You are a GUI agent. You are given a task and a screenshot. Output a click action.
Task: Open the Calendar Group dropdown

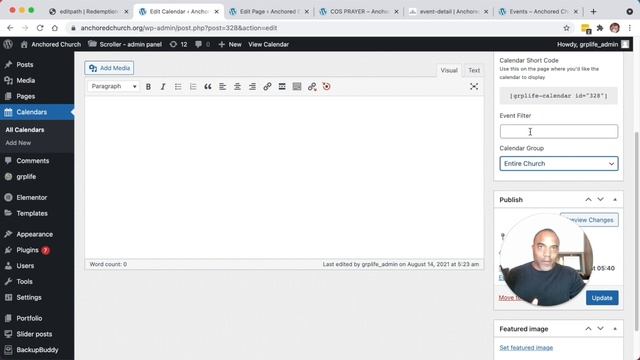coord(559,163)
